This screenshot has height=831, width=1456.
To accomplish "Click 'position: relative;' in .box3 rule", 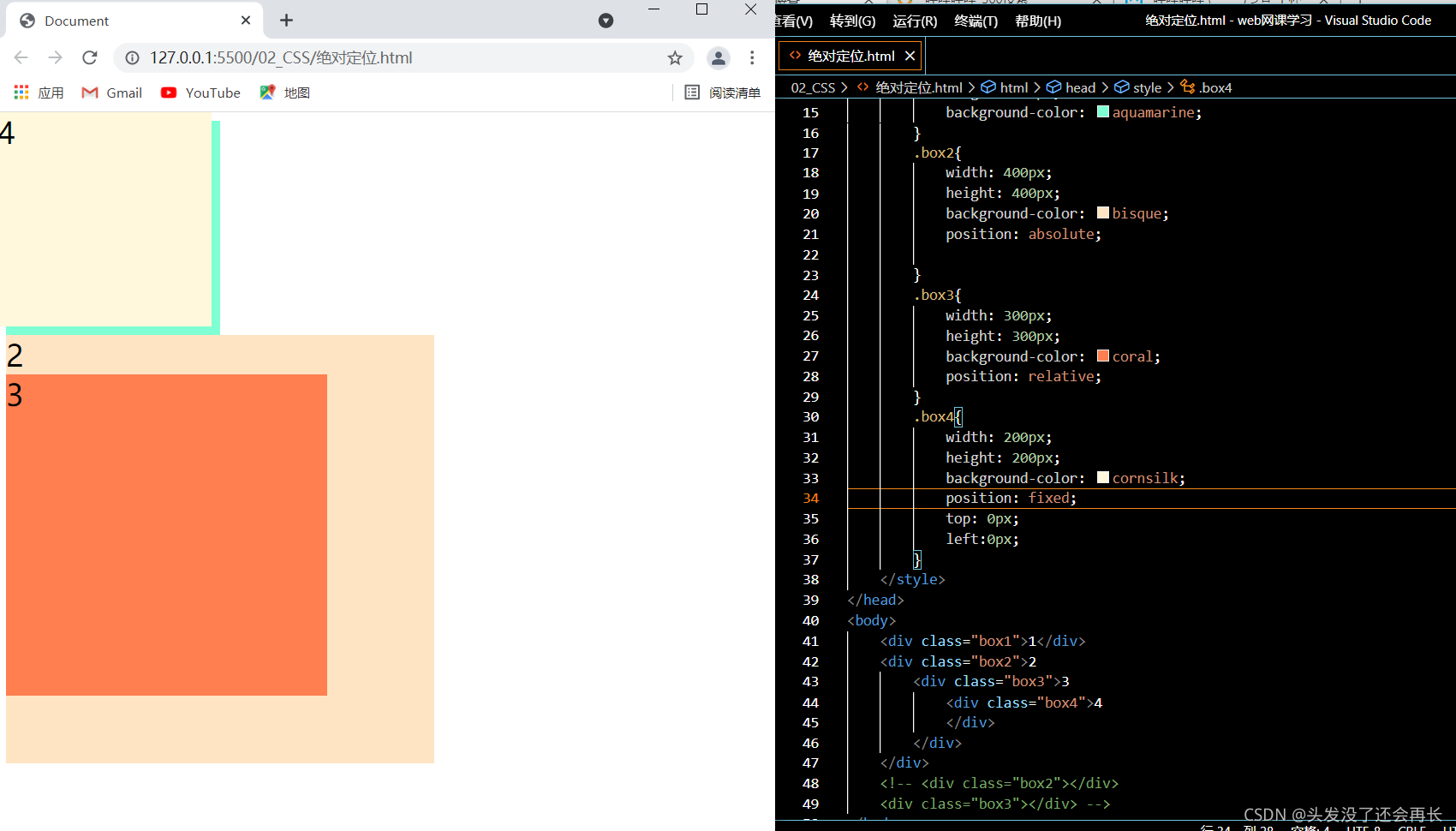I will pyautogui.click(x=1023, y=376).
